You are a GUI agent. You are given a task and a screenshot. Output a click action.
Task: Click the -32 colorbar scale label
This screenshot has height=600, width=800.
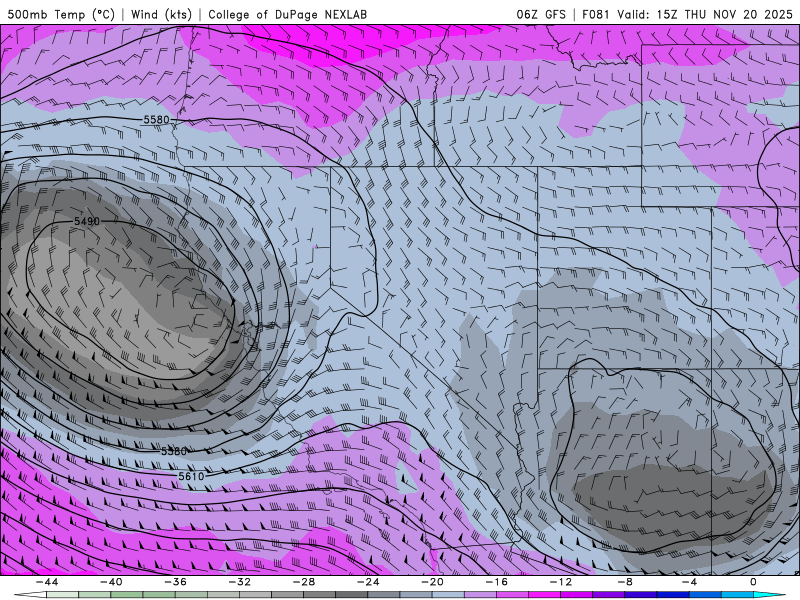(x=239, y=582)
